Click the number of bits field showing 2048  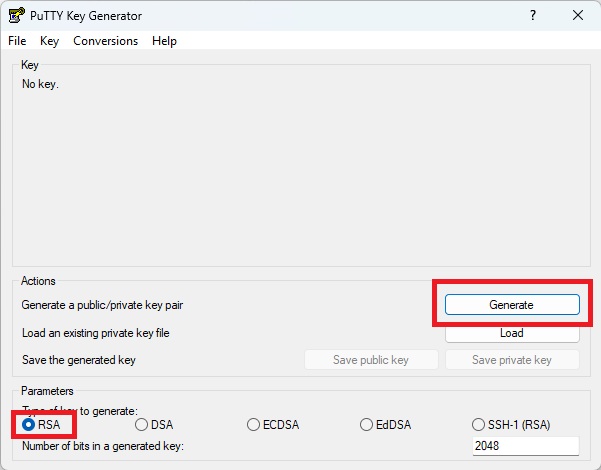point(525,446)
